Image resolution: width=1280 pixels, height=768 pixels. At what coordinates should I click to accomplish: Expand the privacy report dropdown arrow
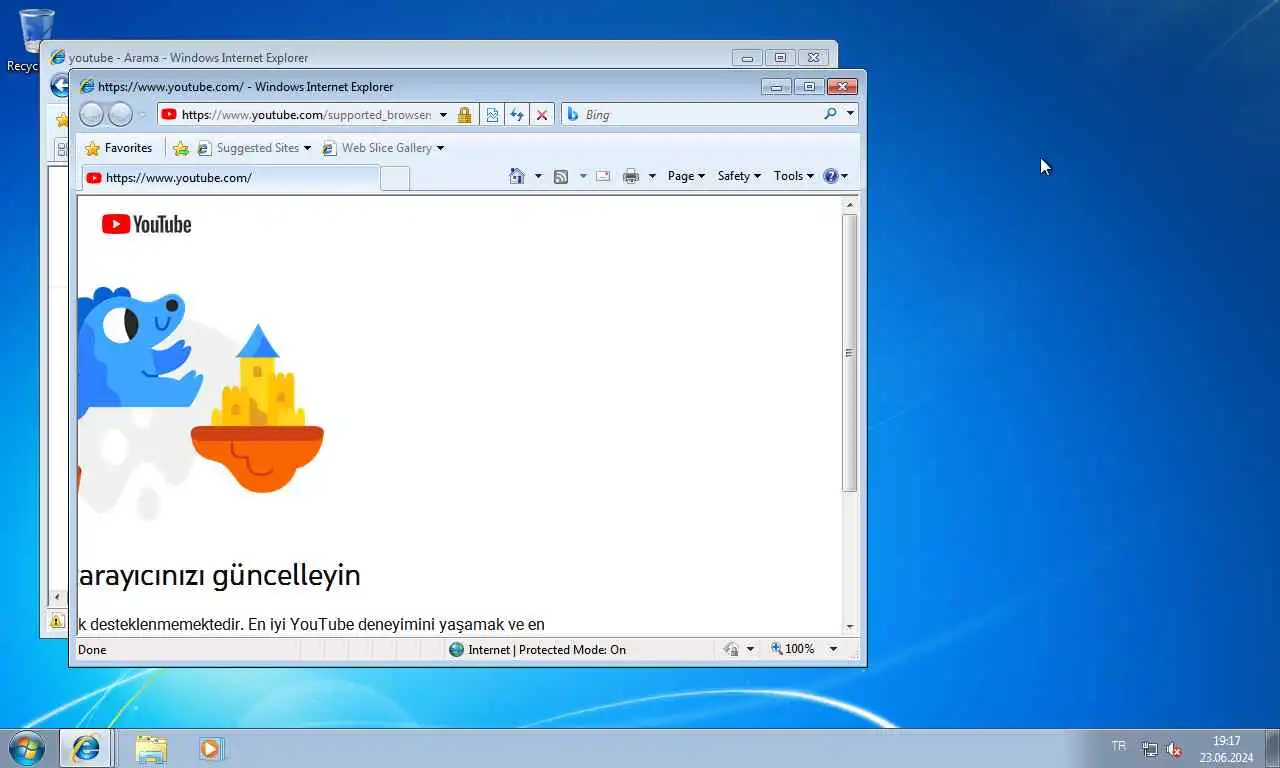coord(750,650)
